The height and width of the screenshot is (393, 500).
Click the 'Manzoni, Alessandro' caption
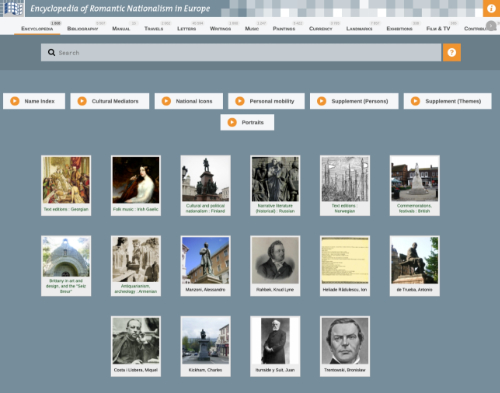point(205,290)
